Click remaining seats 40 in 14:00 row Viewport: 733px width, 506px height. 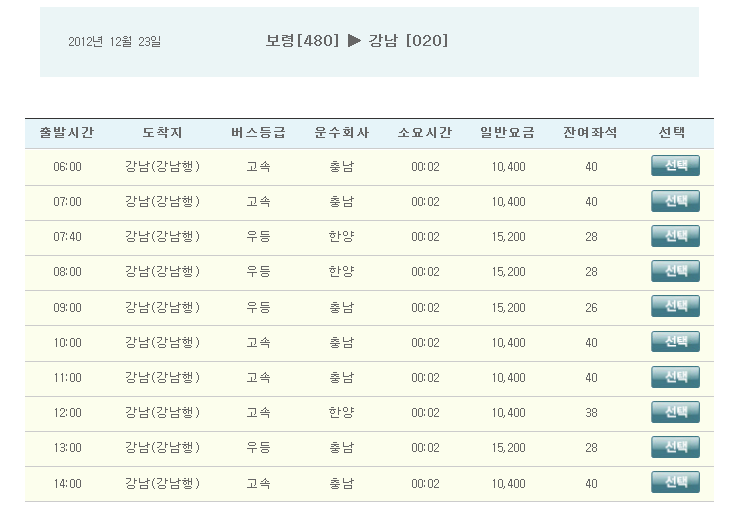coord(591,484)
